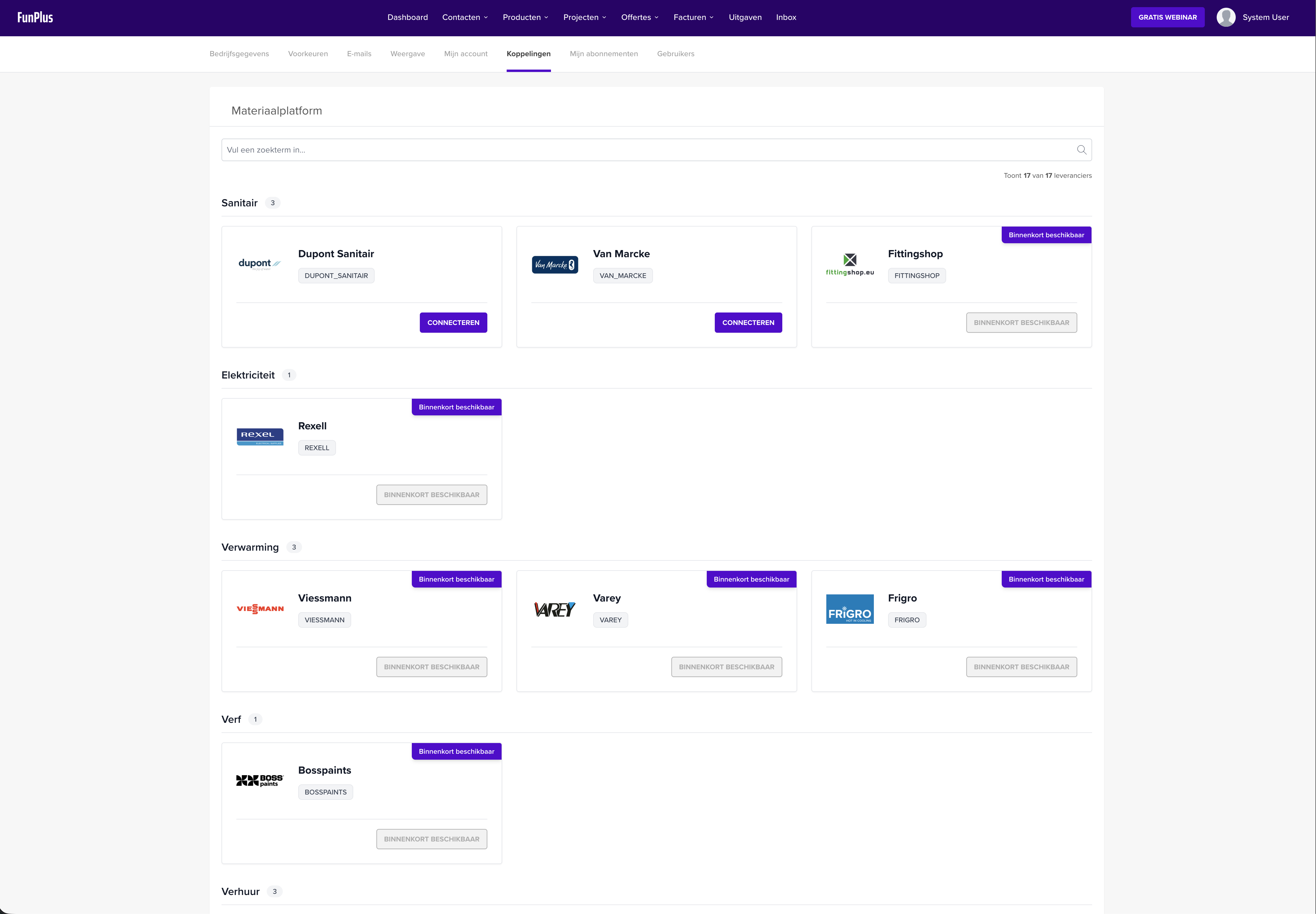This screenshot has height=914, width=1316.
Task: Open the Mijn abonnementen tab
Action: coord(604,53)
